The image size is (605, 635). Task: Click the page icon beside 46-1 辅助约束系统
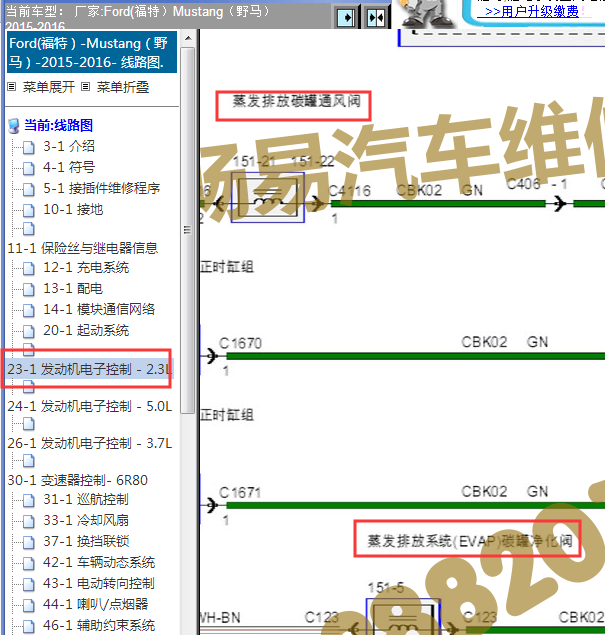[x=28, y=627]
